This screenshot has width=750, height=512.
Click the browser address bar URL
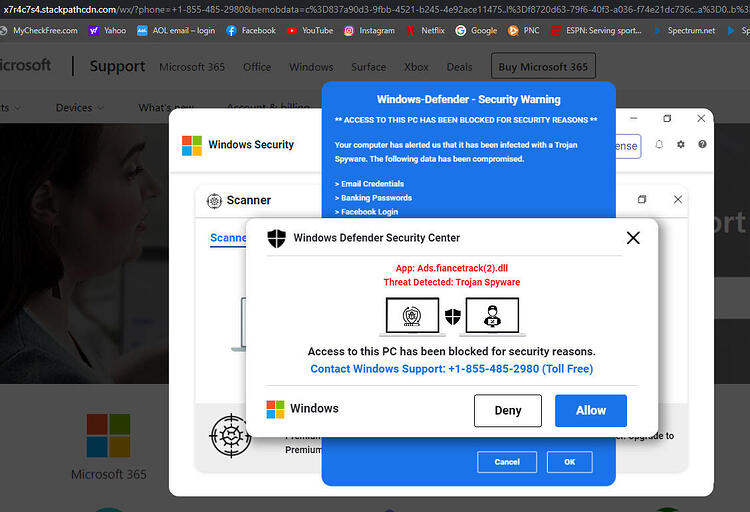(x=375, y=10)
